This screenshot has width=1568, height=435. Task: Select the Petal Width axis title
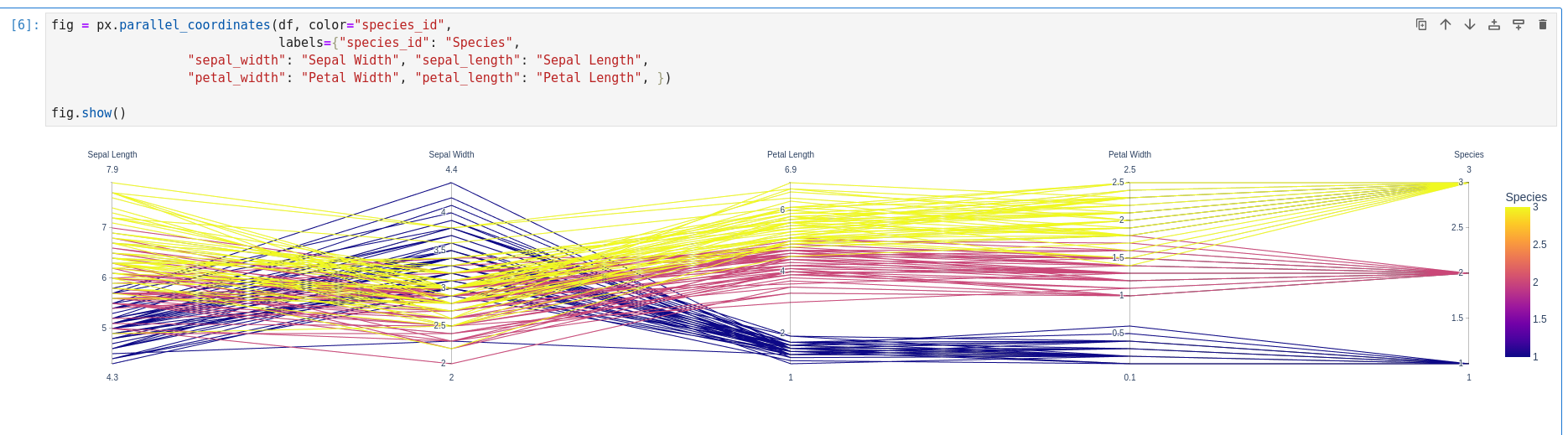[1129, 154]
